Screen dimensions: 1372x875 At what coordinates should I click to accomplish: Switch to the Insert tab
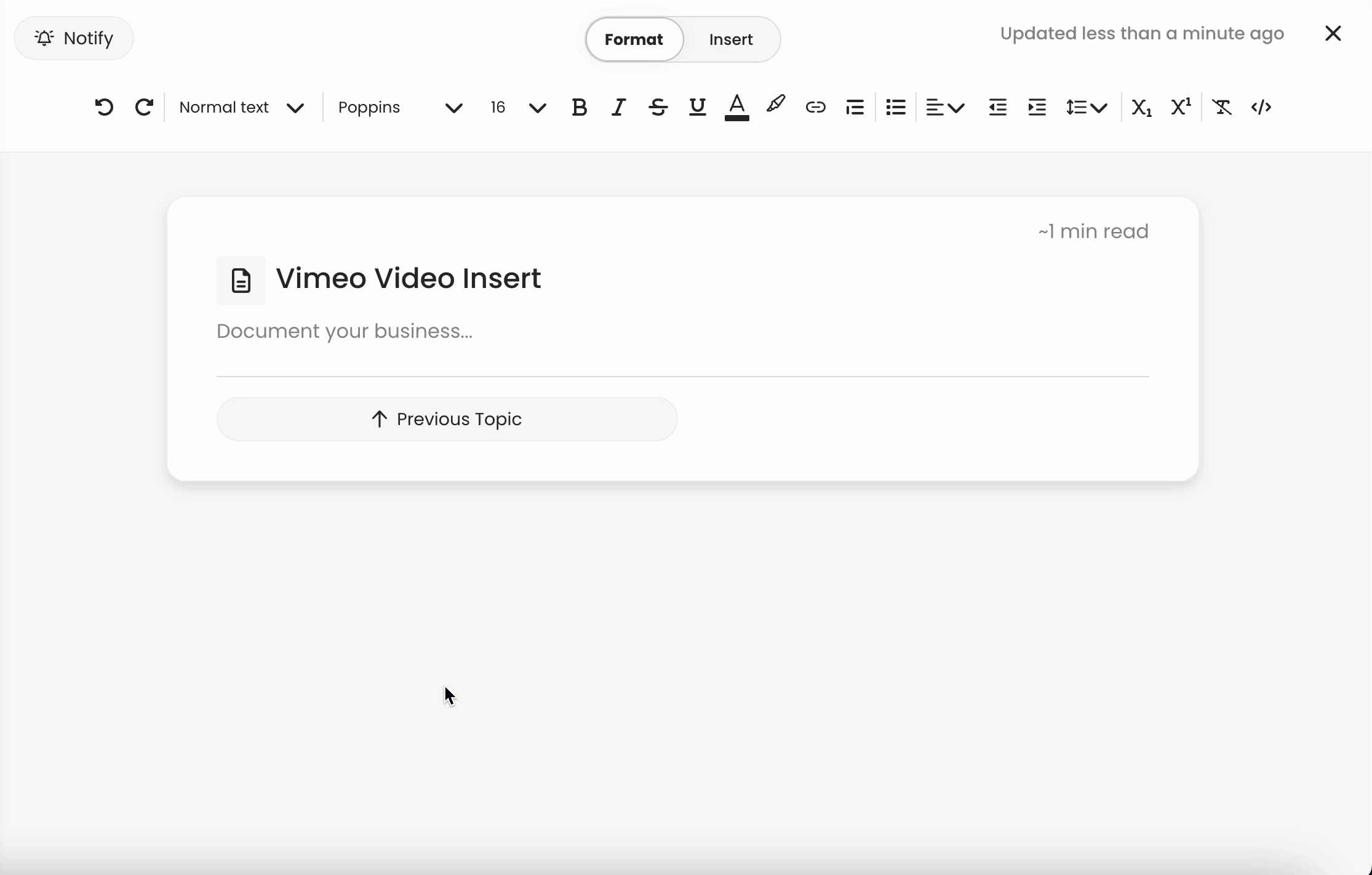[731, 39]
